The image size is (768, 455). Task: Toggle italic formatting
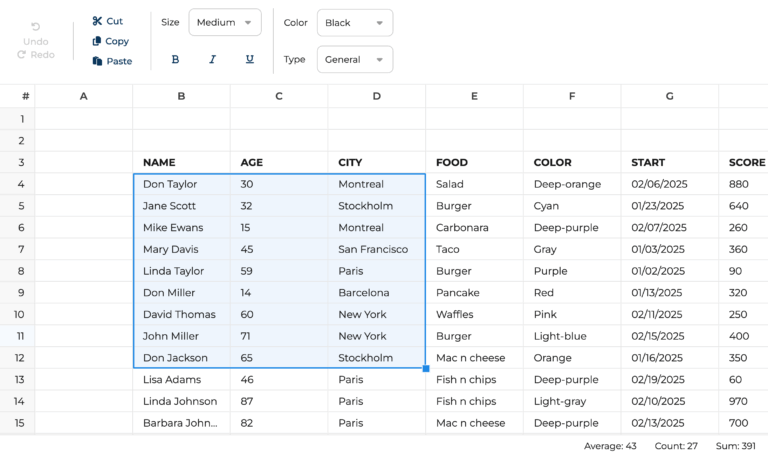(x=212, y=60)
